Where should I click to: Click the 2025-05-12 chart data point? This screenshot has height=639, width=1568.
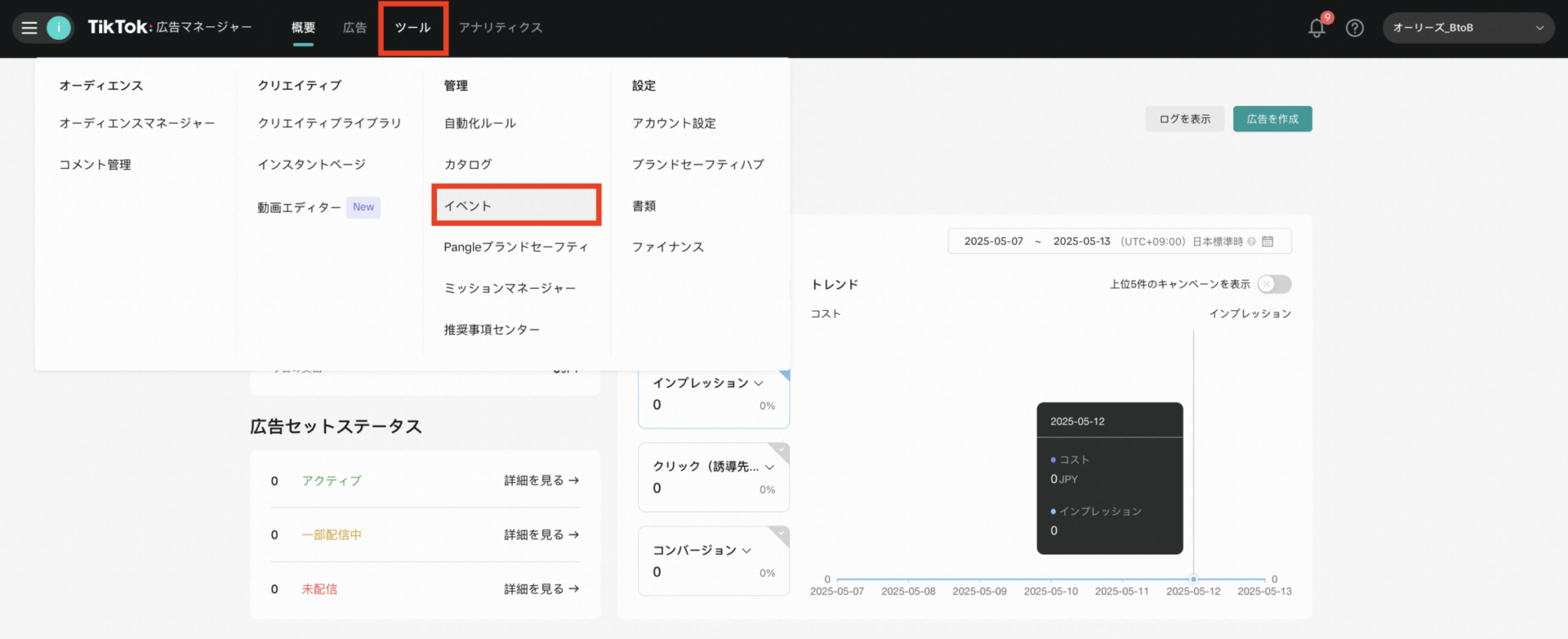point(1193,579)
